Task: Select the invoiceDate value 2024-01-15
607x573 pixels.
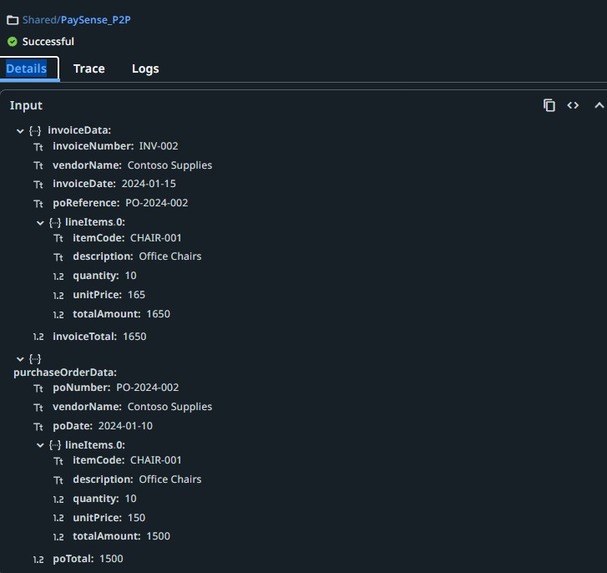Action: [149, 184]
